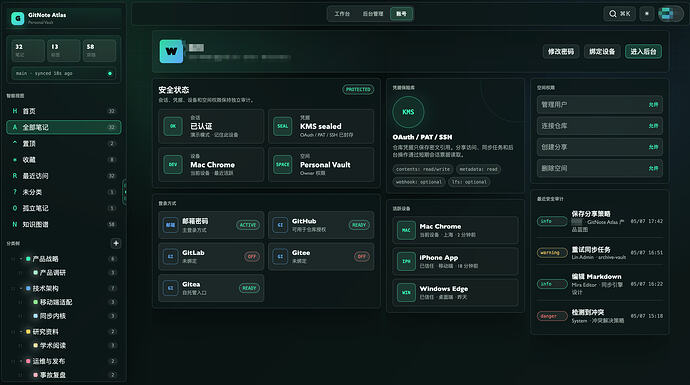Toggle the theme button beside search
Screen dimensions: 690x385
646,14
